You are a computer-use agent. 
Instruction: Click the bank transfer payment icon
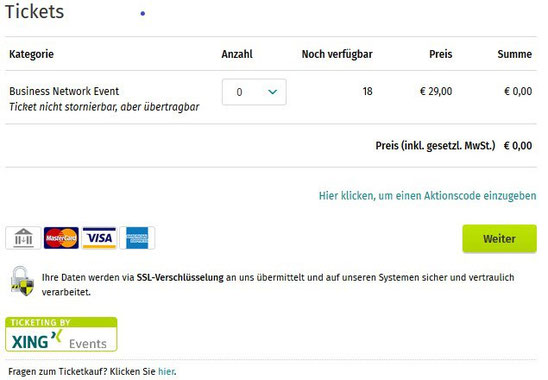click(23, 238)
